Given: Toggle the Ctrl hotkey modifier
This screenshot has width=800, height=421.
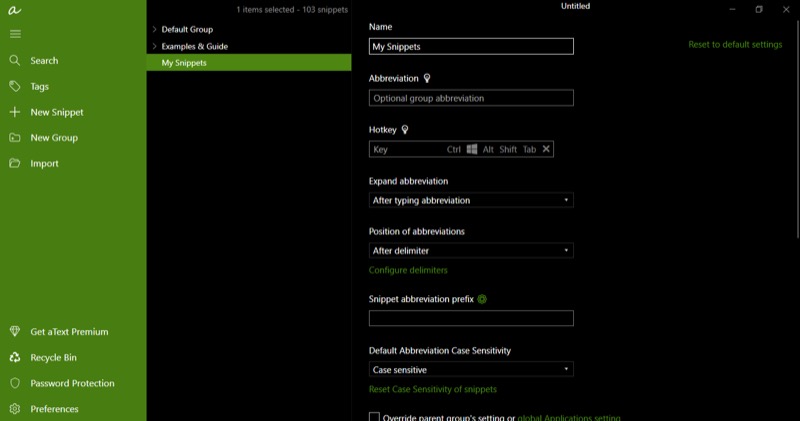Looking at the screenshot, I should pos(454,150).
